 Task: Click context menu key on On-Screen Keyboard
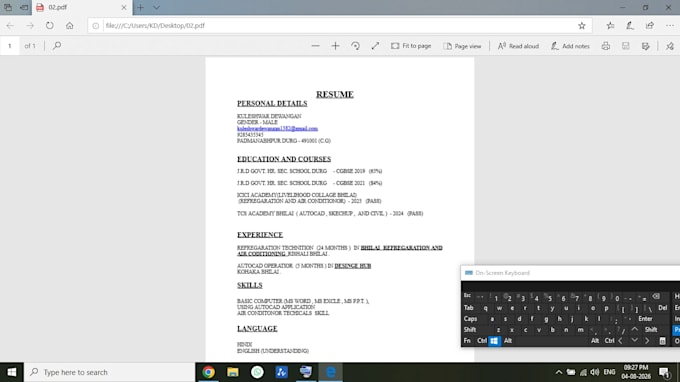[x=662, y=341]
